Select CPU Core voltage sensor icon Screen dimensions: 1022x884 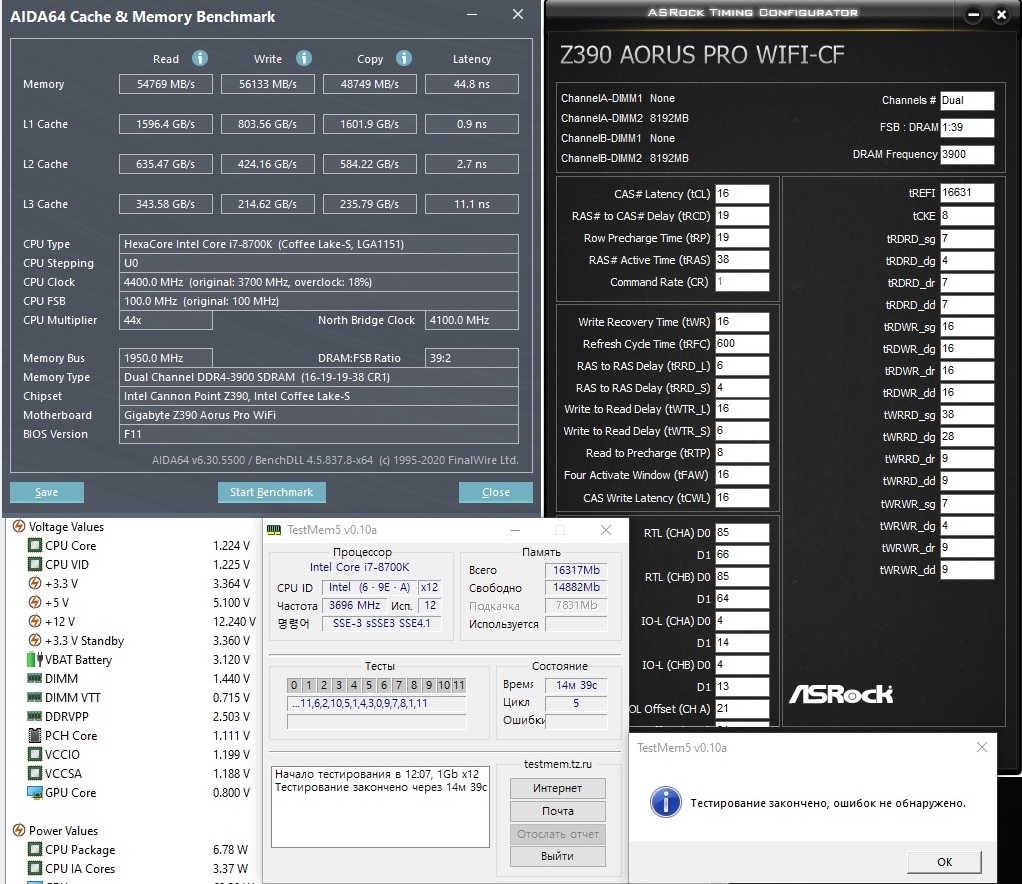tap(35, 545)
